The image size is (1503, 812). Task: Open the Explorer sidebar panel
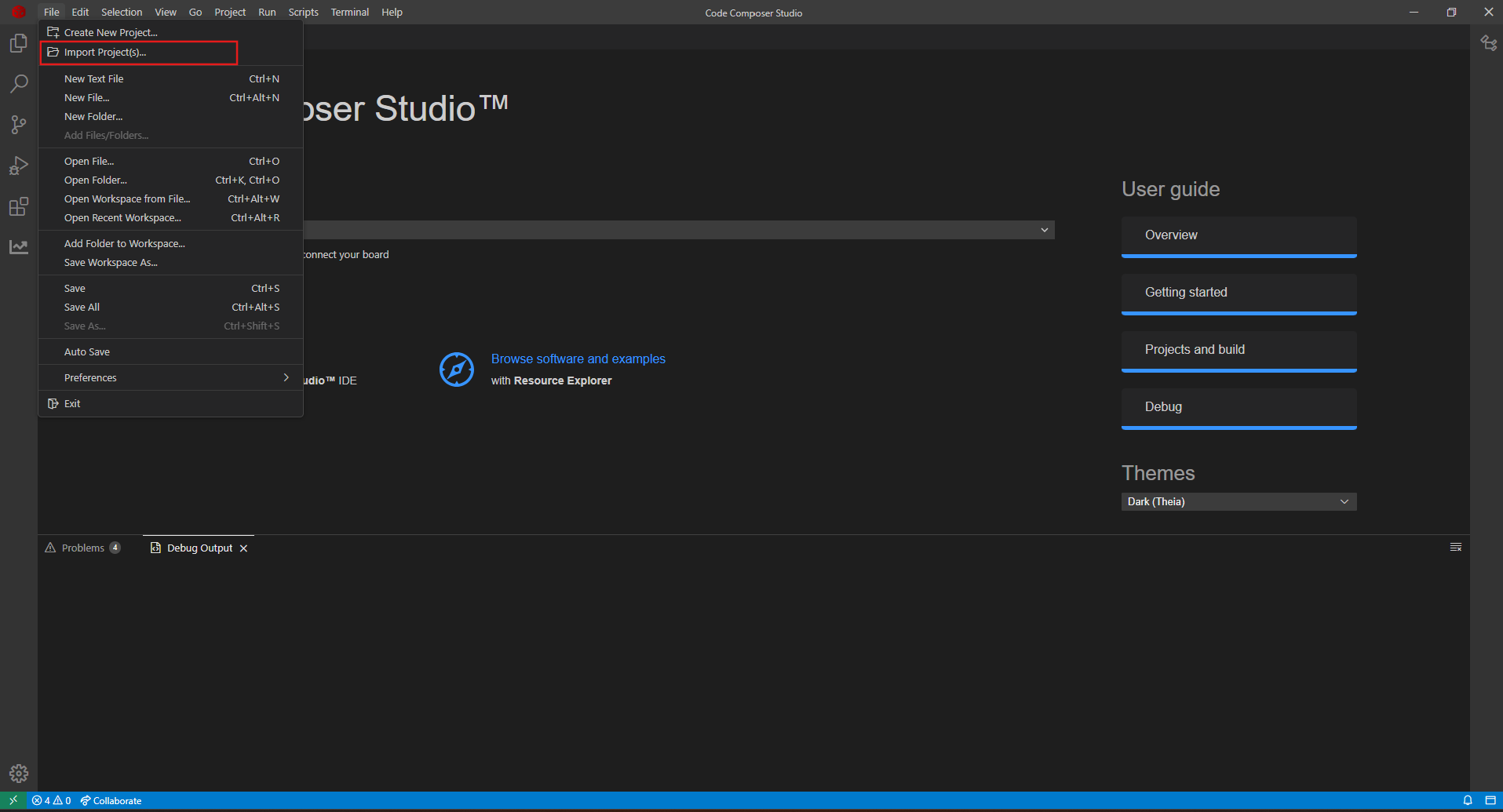[x=18, y=43]
